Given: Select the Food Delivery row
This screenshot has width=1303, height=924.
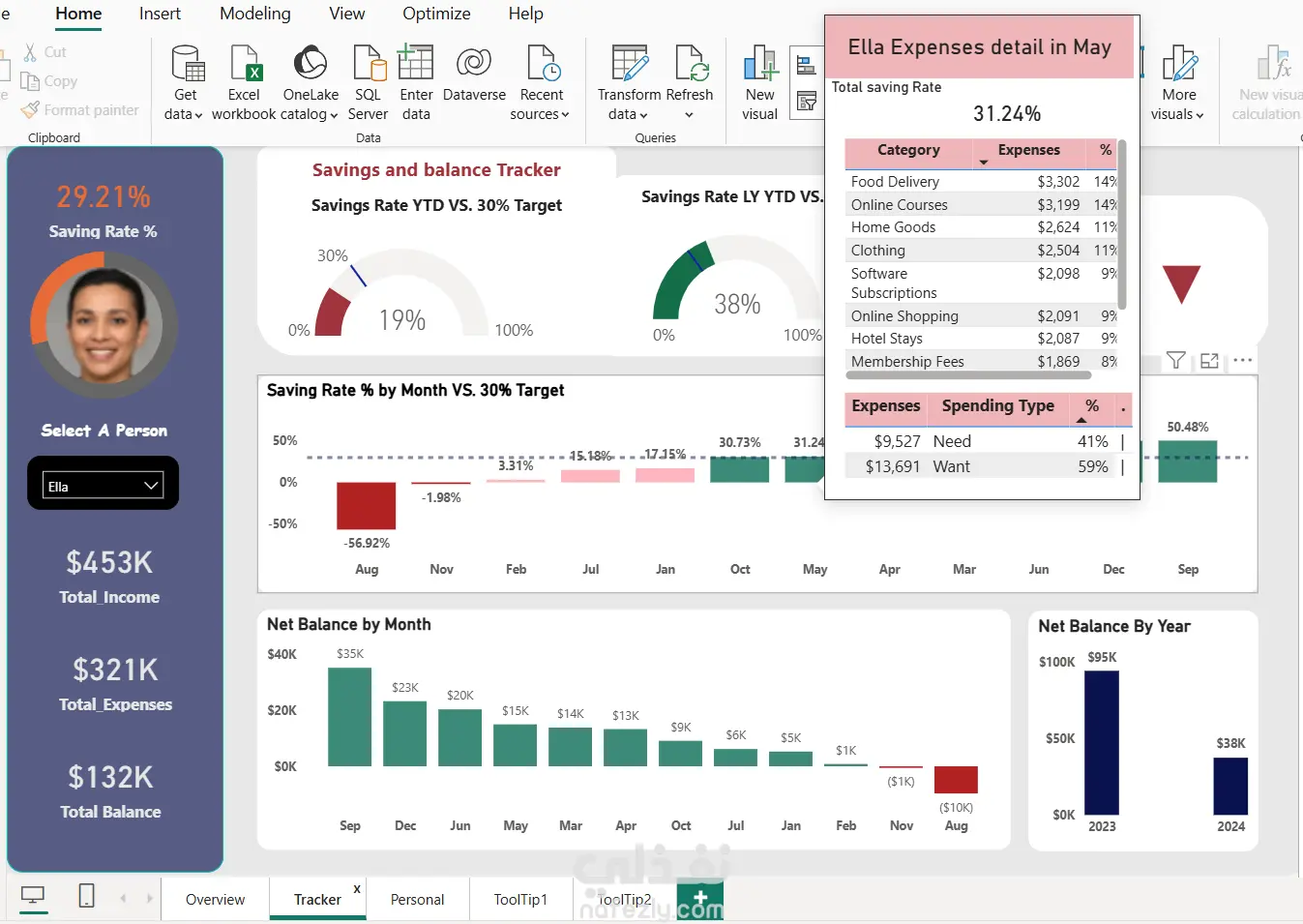Looking at the screenshot, I should [x=981, y=182].
